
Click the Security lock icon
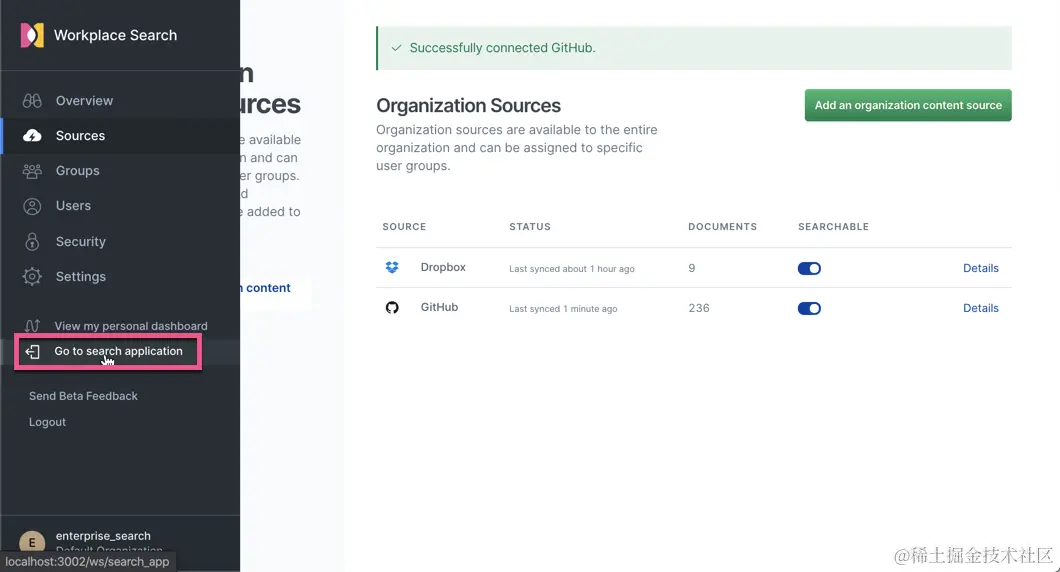point(32,242)
